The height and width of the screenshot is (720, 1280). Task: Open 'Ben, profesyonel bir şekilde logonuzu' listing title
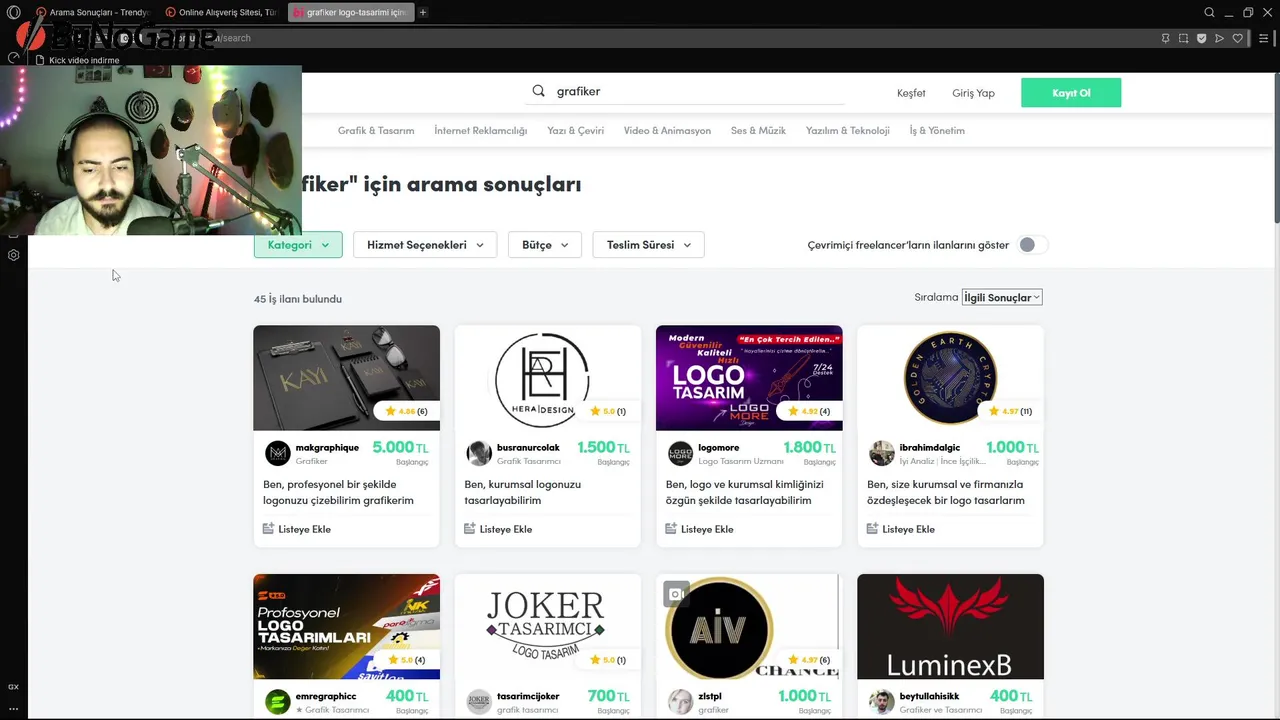click(338, 492)
